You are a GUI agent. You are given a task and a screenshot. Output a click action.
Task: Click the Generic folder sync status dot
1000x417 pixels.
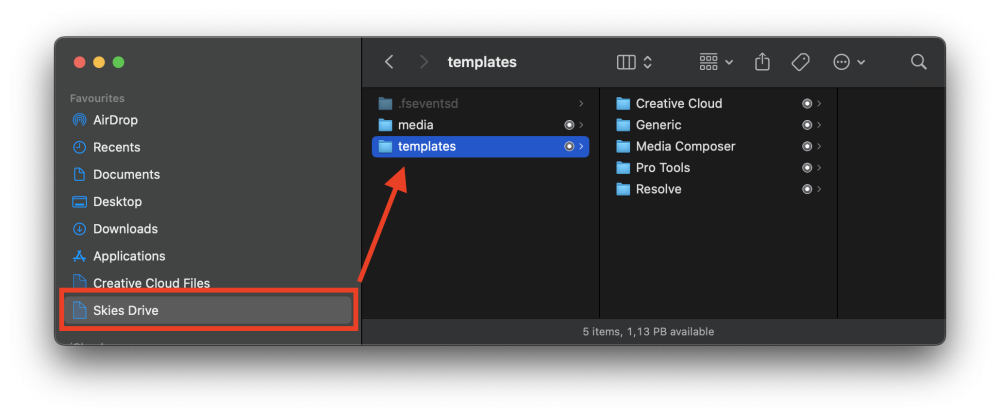coord(807,125)
